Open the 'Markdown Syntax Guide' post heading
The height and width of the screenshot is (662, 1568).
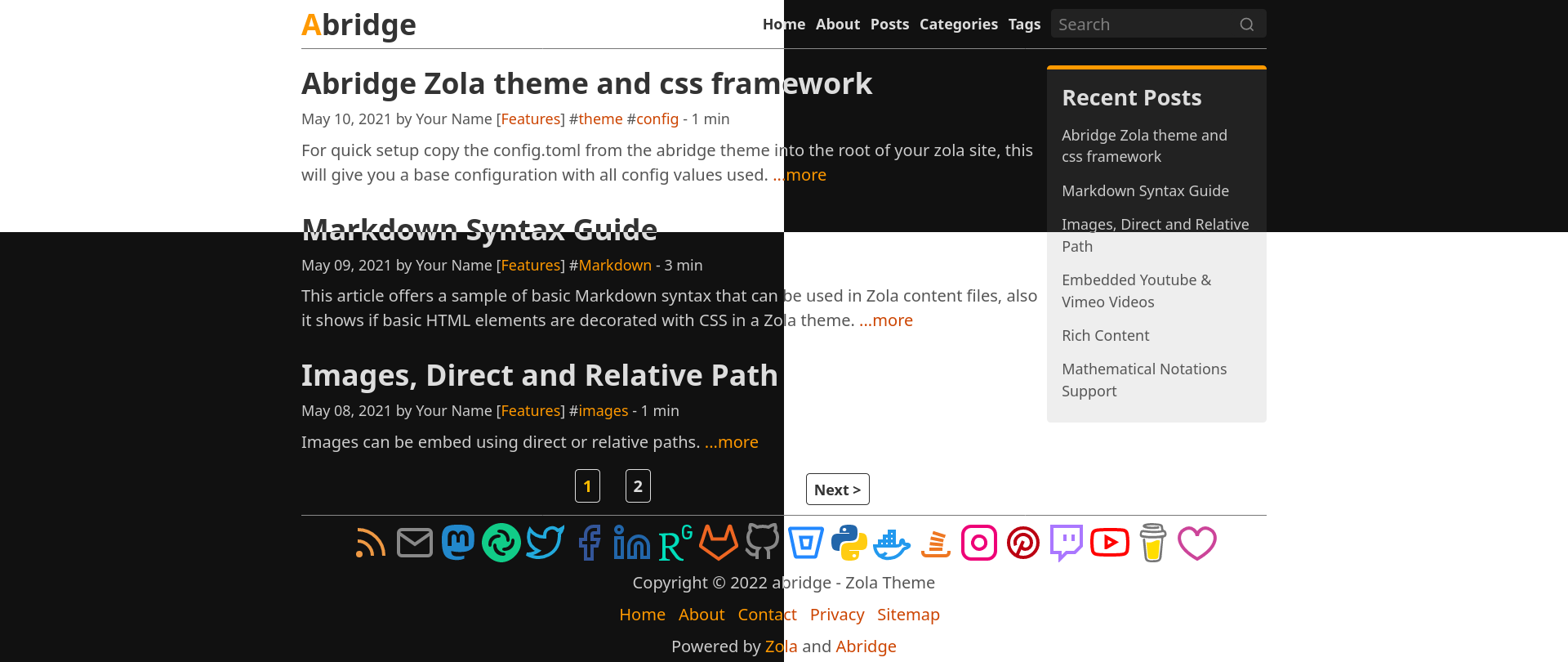pos(479,230)
